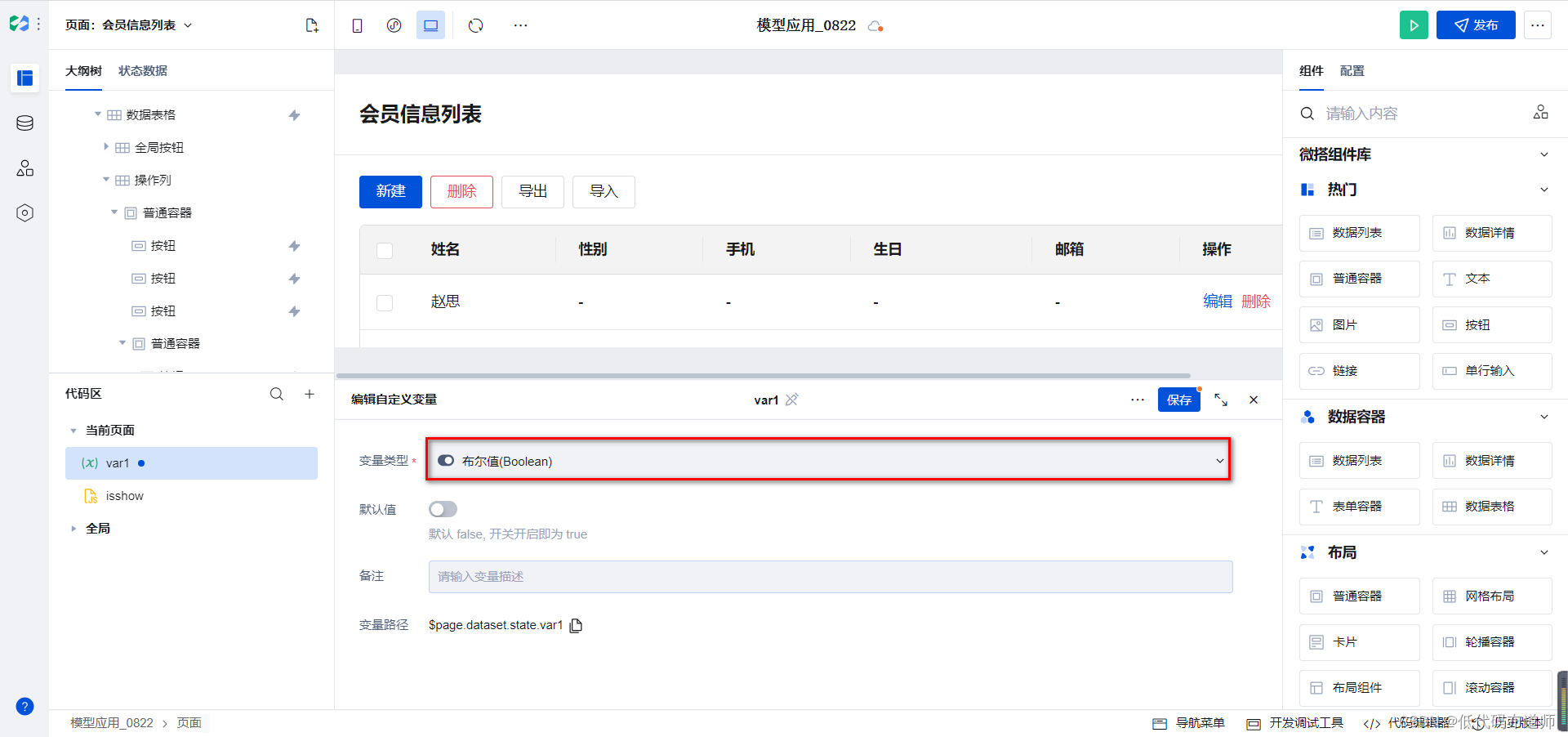The height and width of the screenshot is (737, 1568).
Task: Open the variable type dropdown
Action: (x=828, y=461)
